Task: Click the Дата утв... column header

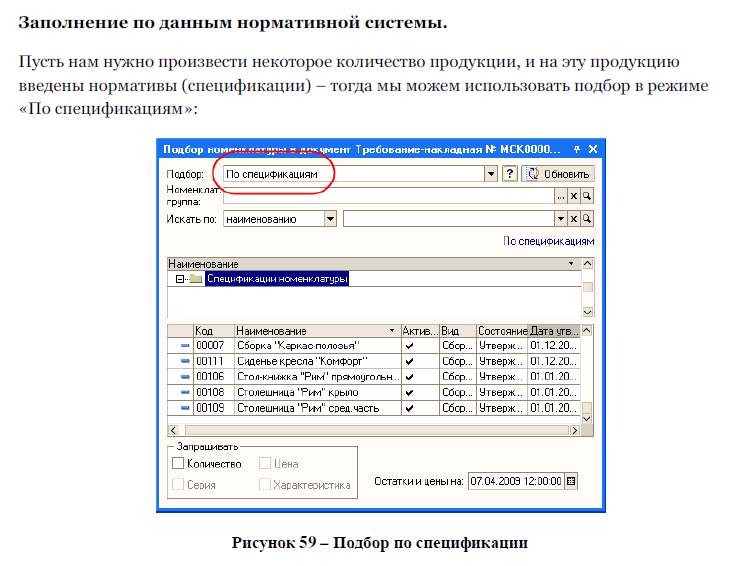Action: [x=554, y=330]
